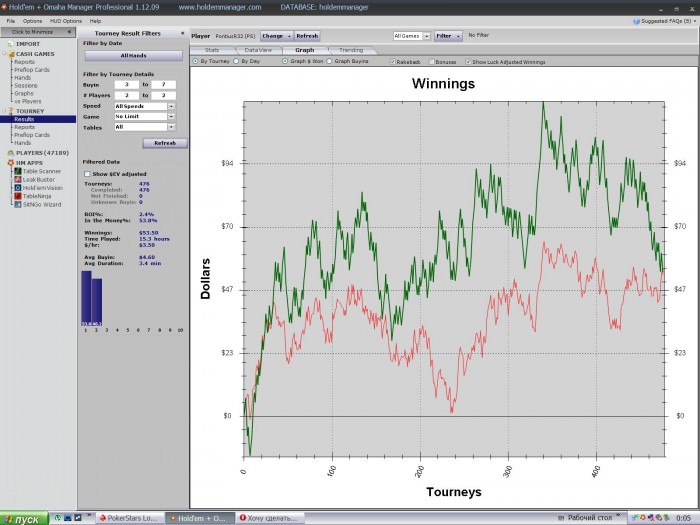The image size is (700, 525).
Task: Open vs Players tree item
Action: click(28, 101)
